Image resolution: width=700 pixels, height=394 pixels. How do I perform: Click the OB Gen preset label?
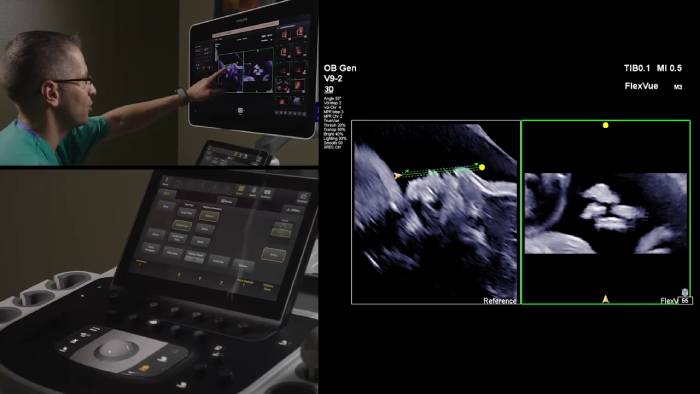[x=340, y=68]
